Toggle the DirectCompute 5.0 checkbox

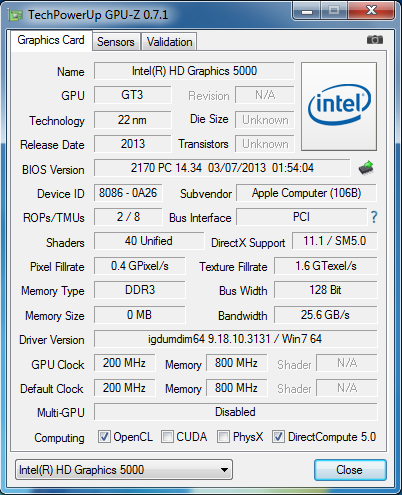click(x=278, y=436)
